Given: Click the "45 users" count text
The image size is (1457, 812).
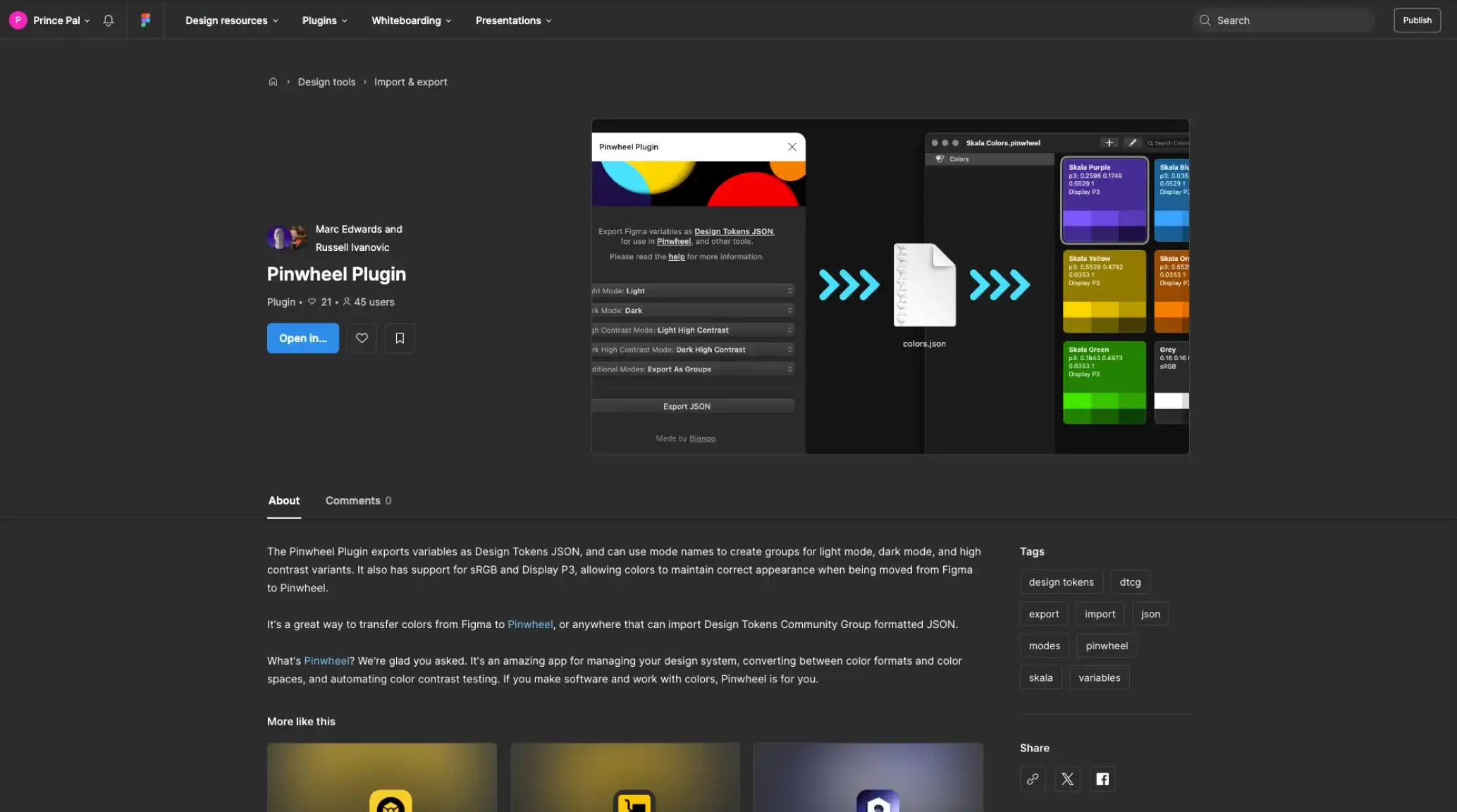Looking at the screenshot, I should pyautogui.click(x=374, y=302).
